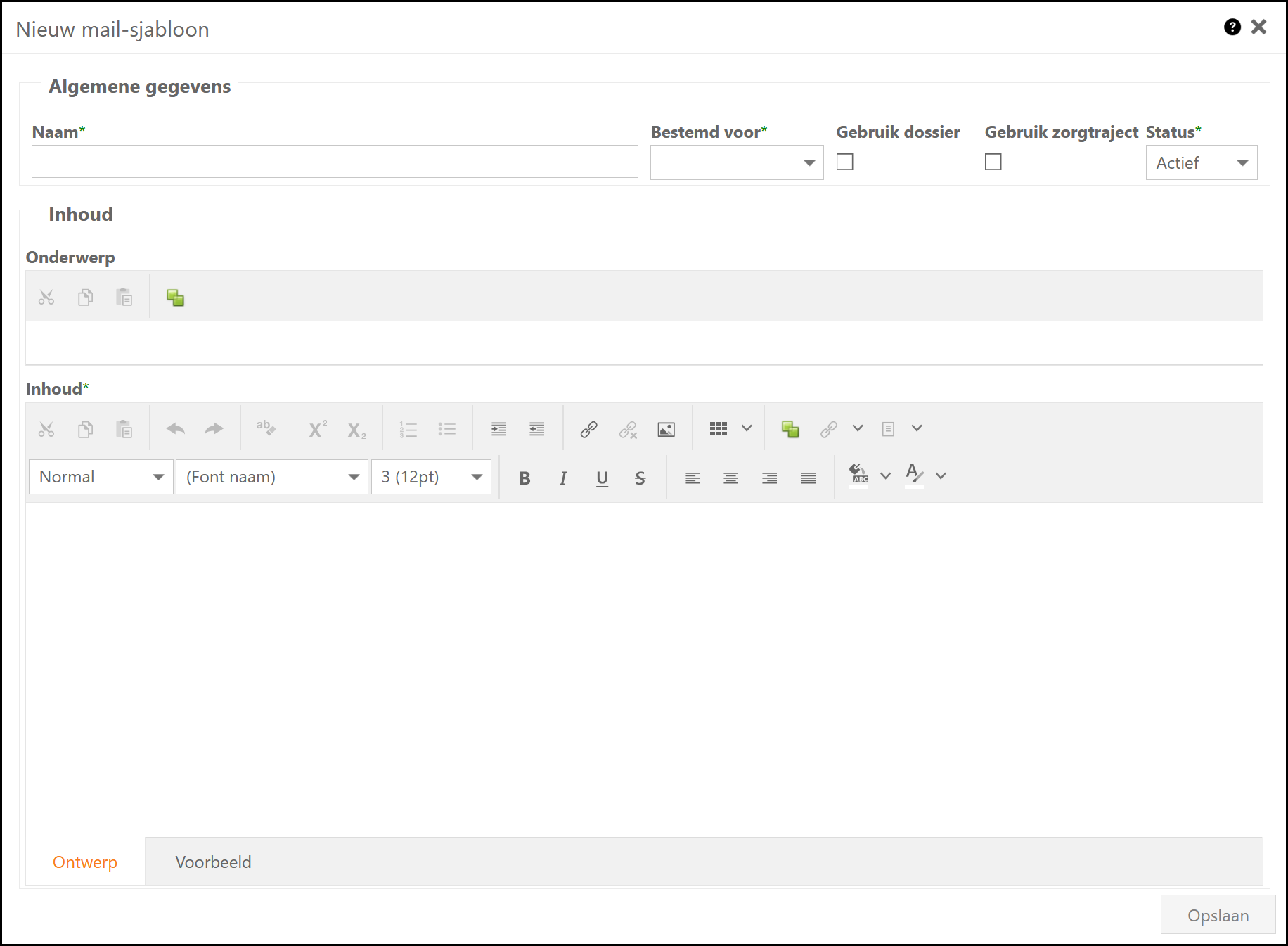Open the Bestemd voor dropdown
Viewport: 1288px width, 946px height.
pos(736,162)
